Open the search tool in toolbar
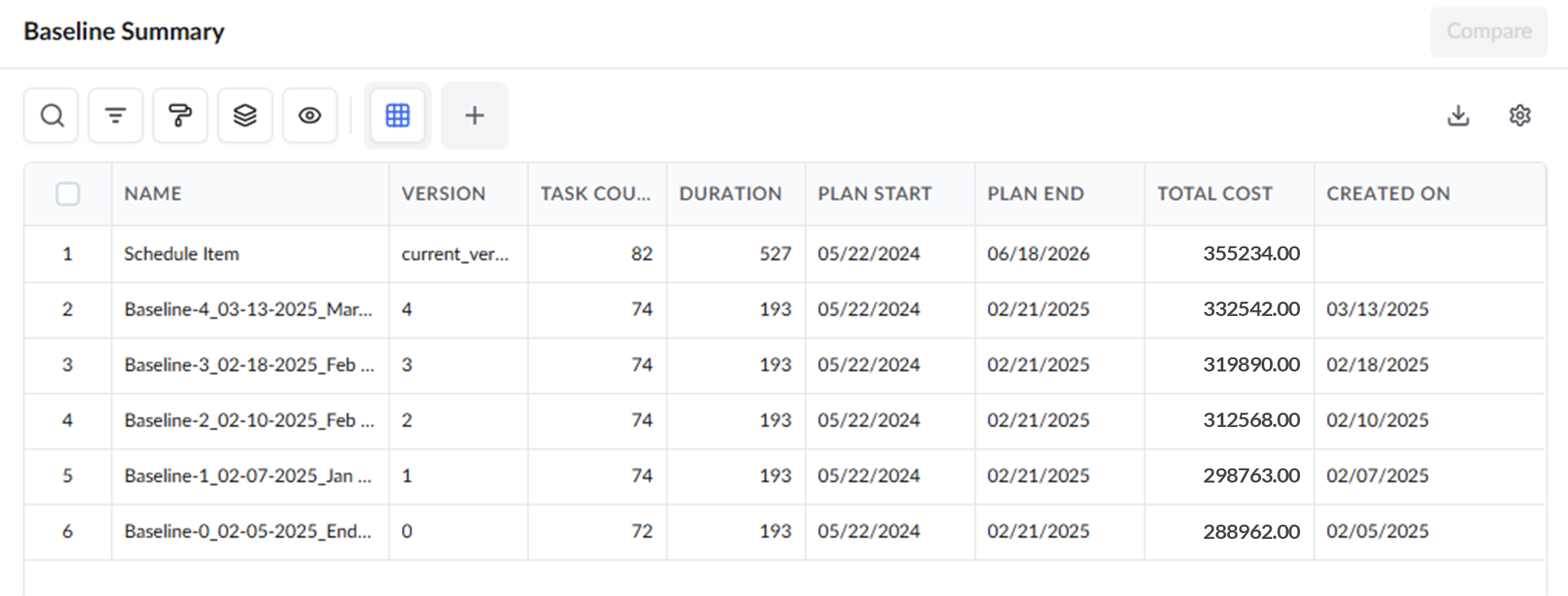Screen dimensions: 1568x596 51,115
